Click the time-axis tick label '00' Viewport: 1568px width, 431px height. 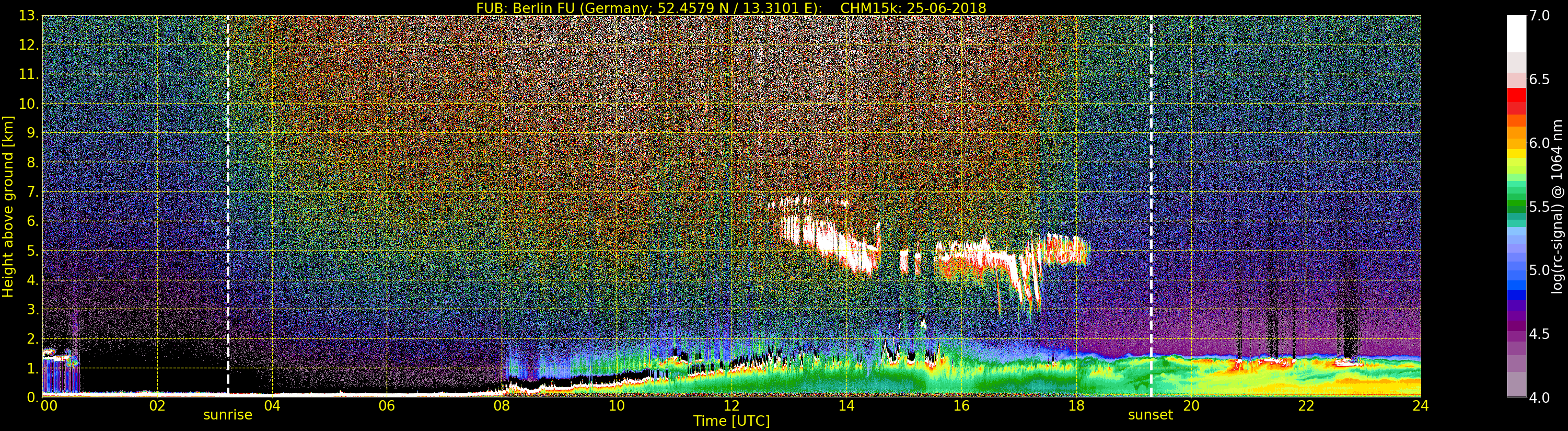pyautogui.click(x=49, y=406)
